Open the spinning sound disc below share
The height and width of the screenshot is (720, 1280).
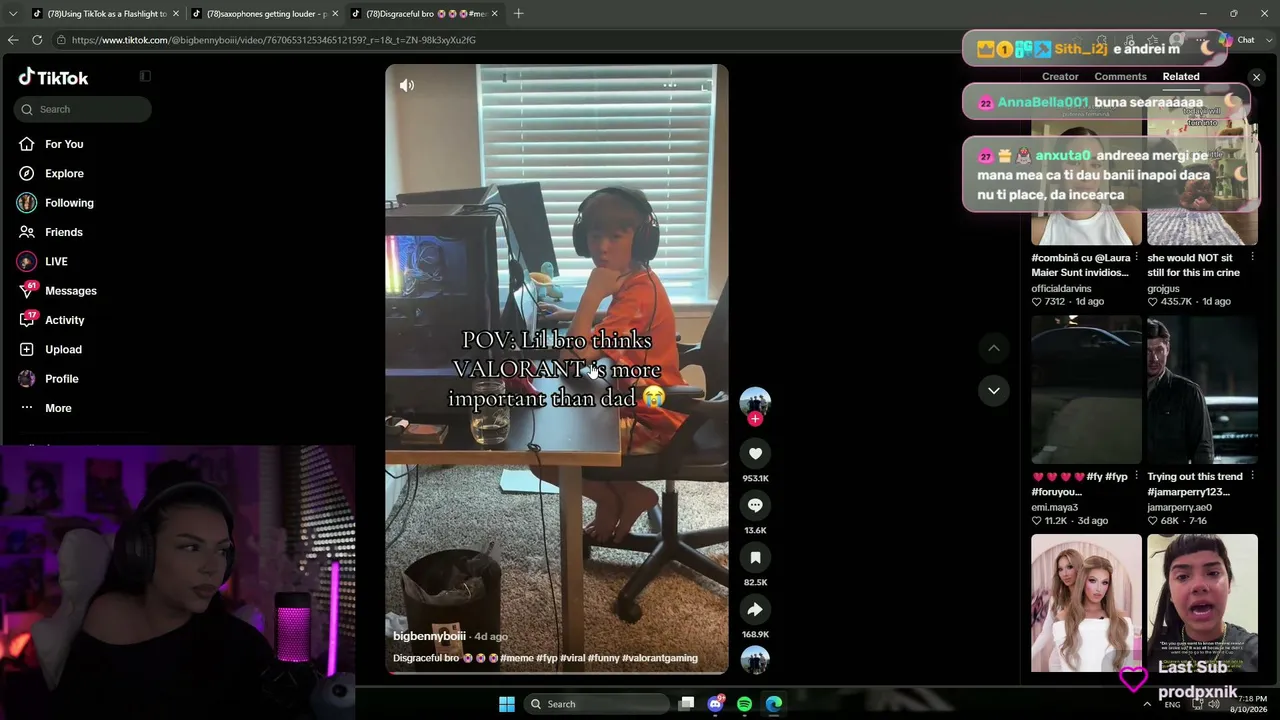tap(755, 660)
